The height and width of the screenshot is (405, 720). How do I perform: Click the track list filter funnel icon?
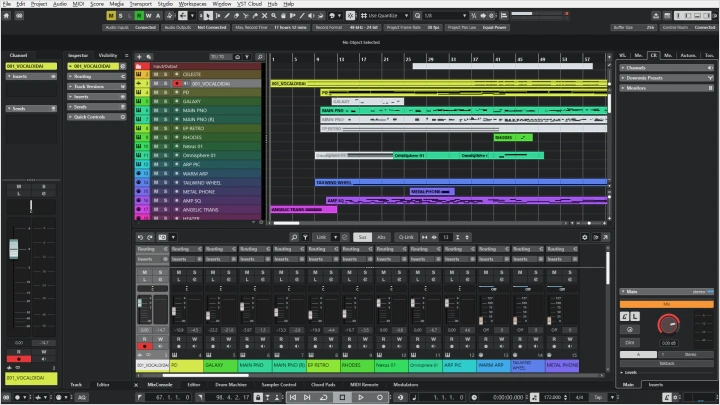pos(247,57)
